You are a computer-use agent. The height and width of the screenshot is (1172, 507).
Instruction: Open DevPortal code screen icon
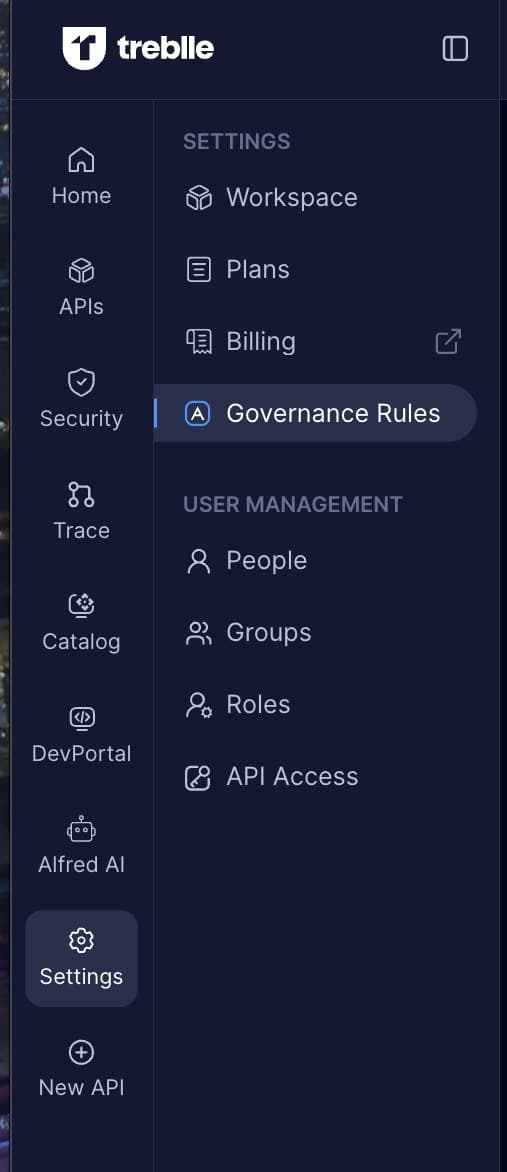pos(81,718)
